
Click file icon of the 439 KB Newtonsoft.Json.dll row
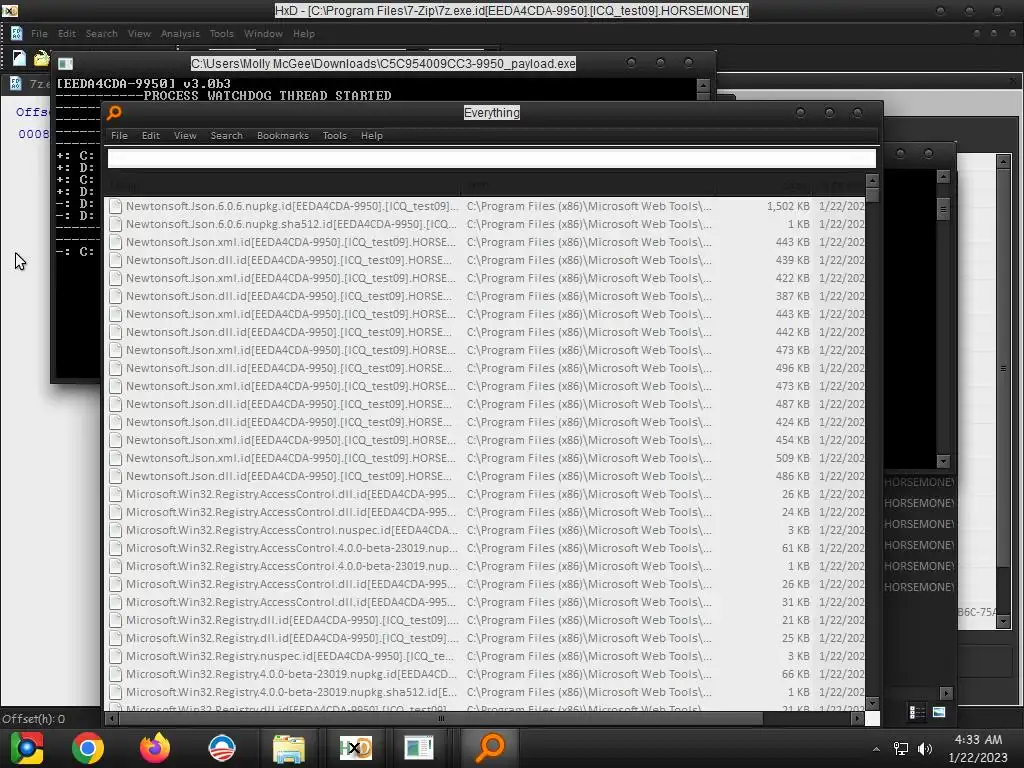116,260
